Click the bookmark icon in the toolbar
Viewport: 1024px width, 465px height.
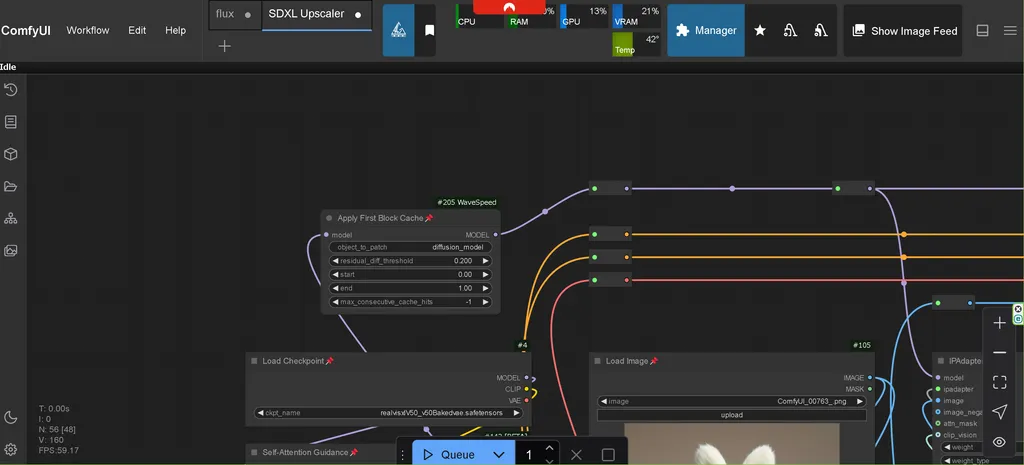point(429,30)
